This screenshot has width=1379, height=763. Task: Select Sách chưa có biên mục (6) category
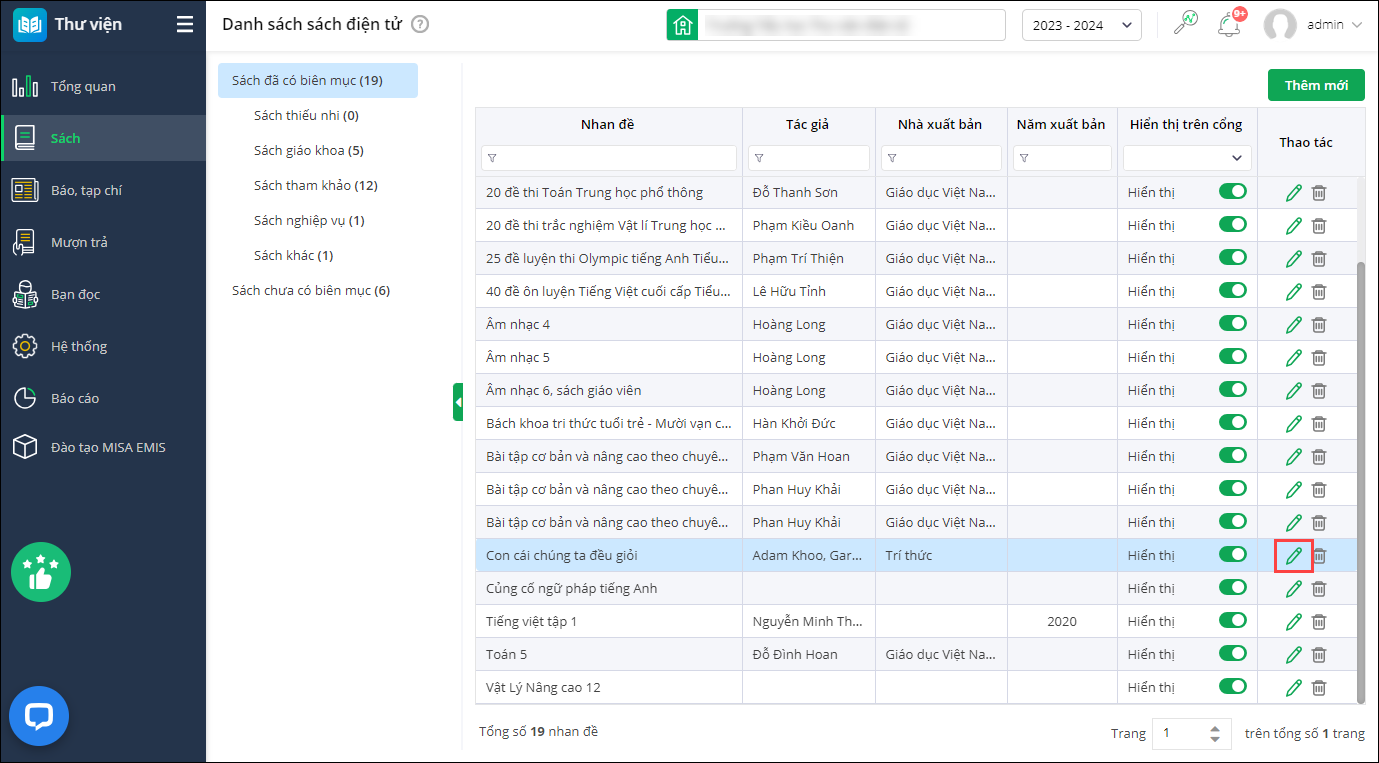[x=311, y=290]
